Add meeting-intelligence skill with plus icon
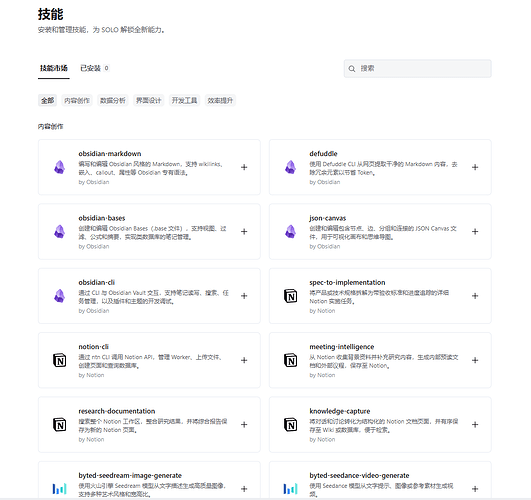This screenshot has height=500, width=531. (x=475, y=360)
